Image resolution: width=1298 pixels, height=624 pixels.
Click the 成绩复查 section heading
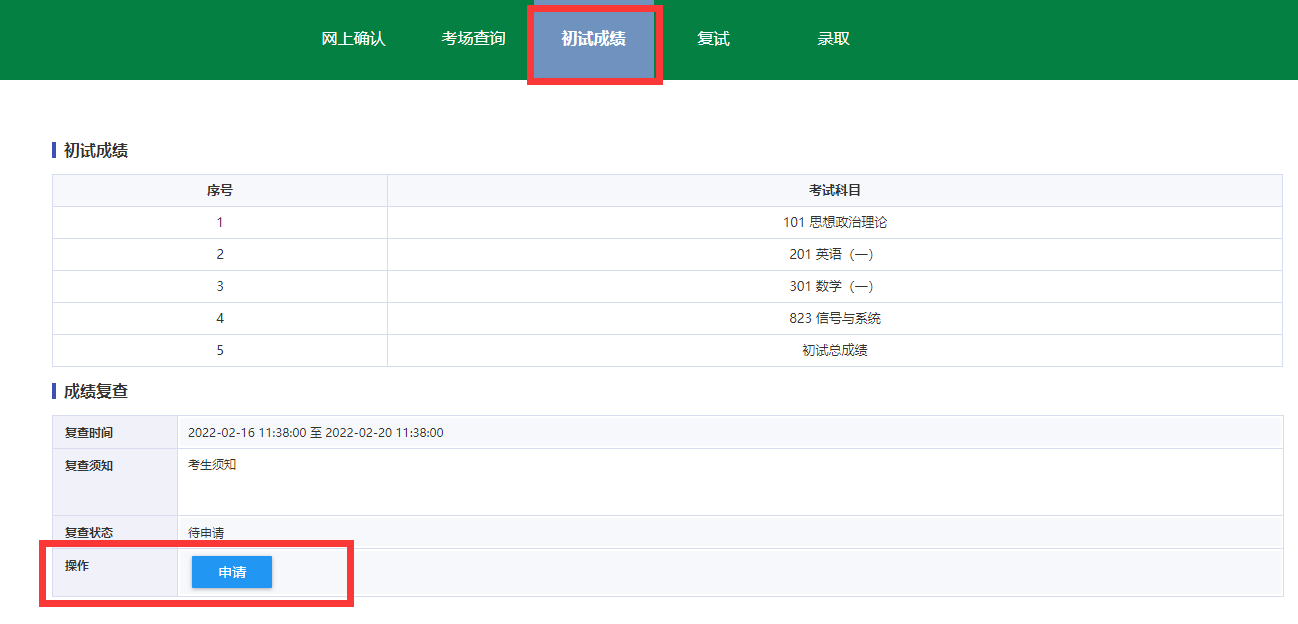point(96,391)
